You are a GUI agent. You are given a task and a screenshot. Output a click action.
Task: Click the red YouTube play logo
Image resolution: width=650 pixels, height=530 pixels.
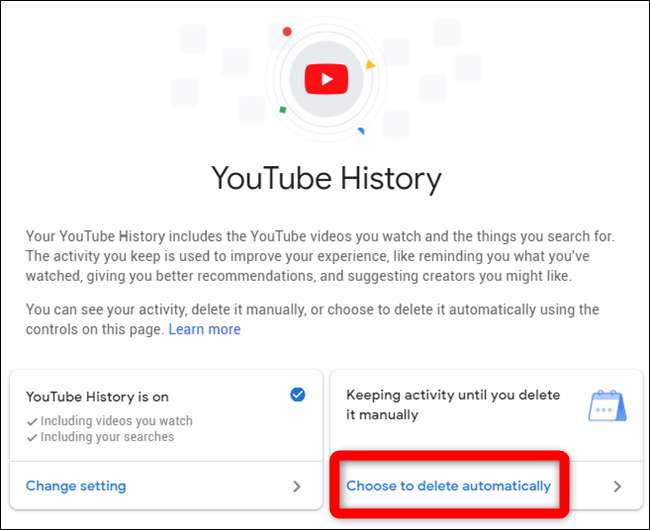point(326,78)
